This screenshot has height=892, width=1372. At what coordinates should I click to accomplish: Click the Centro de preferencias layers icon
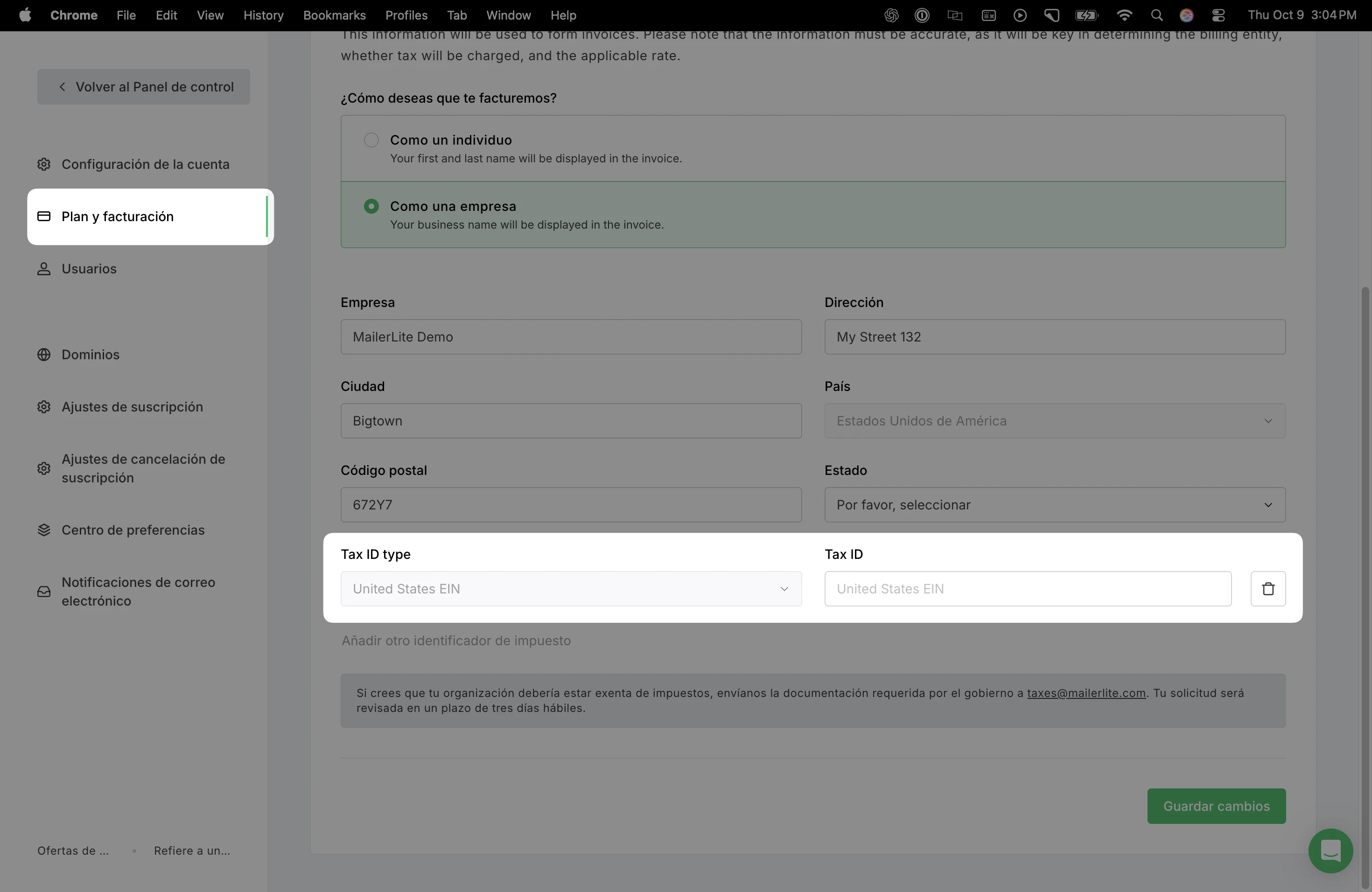44,530
